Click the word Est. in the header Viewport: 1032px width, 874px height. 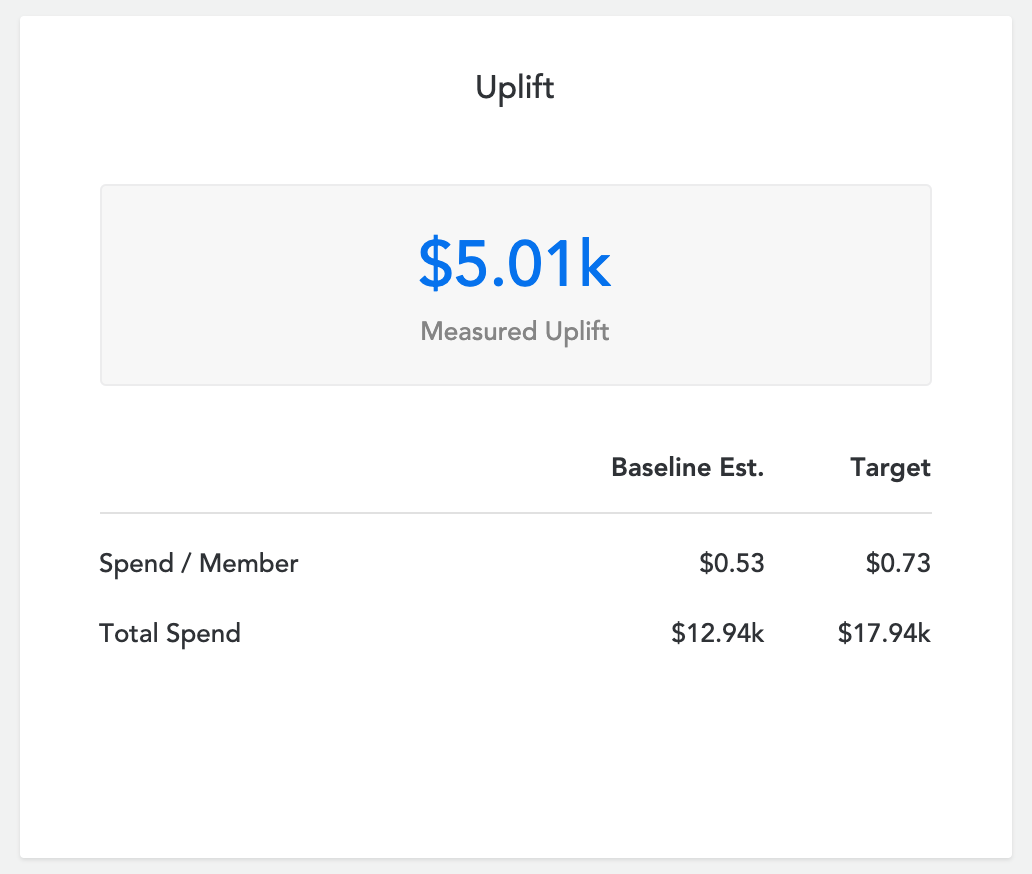[742, 467]
